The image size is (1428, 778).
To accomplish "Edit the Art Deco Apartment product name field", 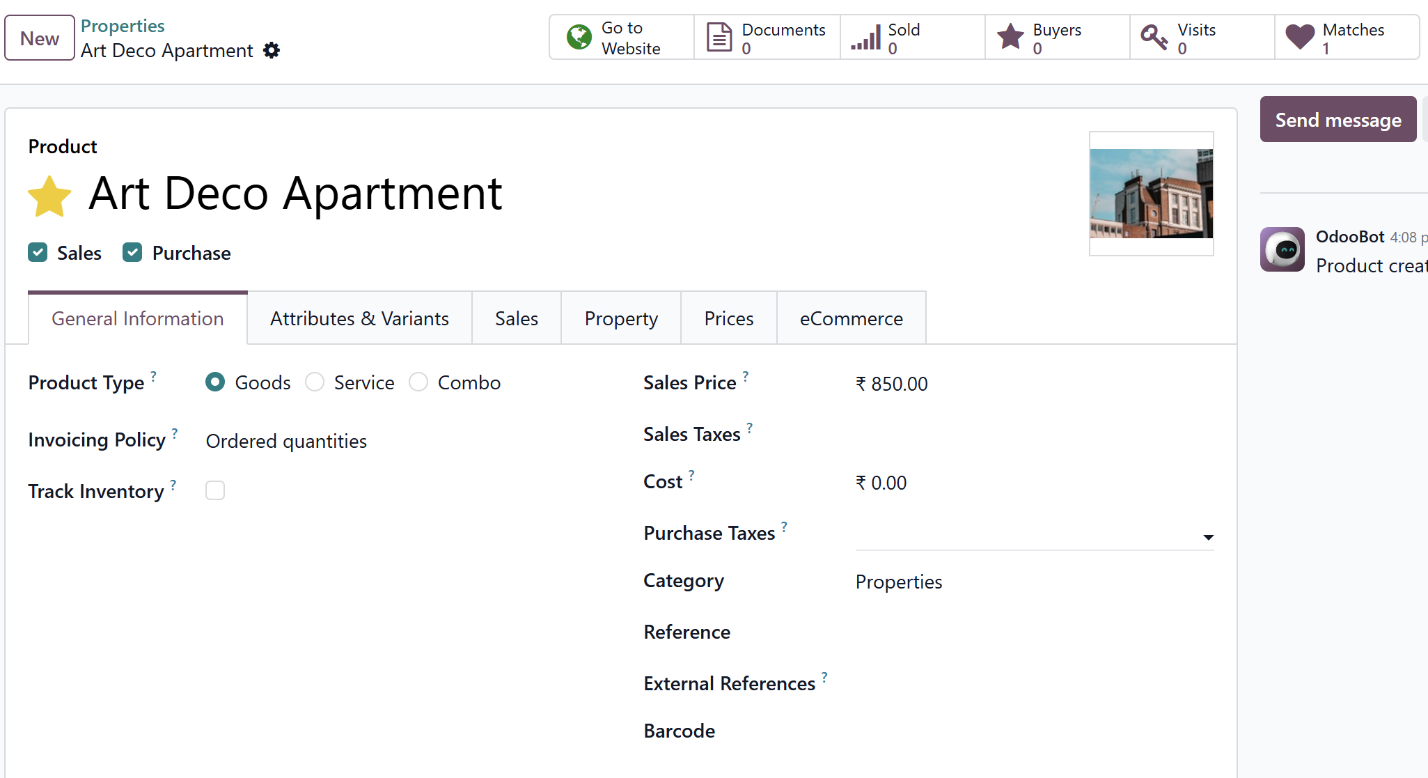I will click(296, 193).
